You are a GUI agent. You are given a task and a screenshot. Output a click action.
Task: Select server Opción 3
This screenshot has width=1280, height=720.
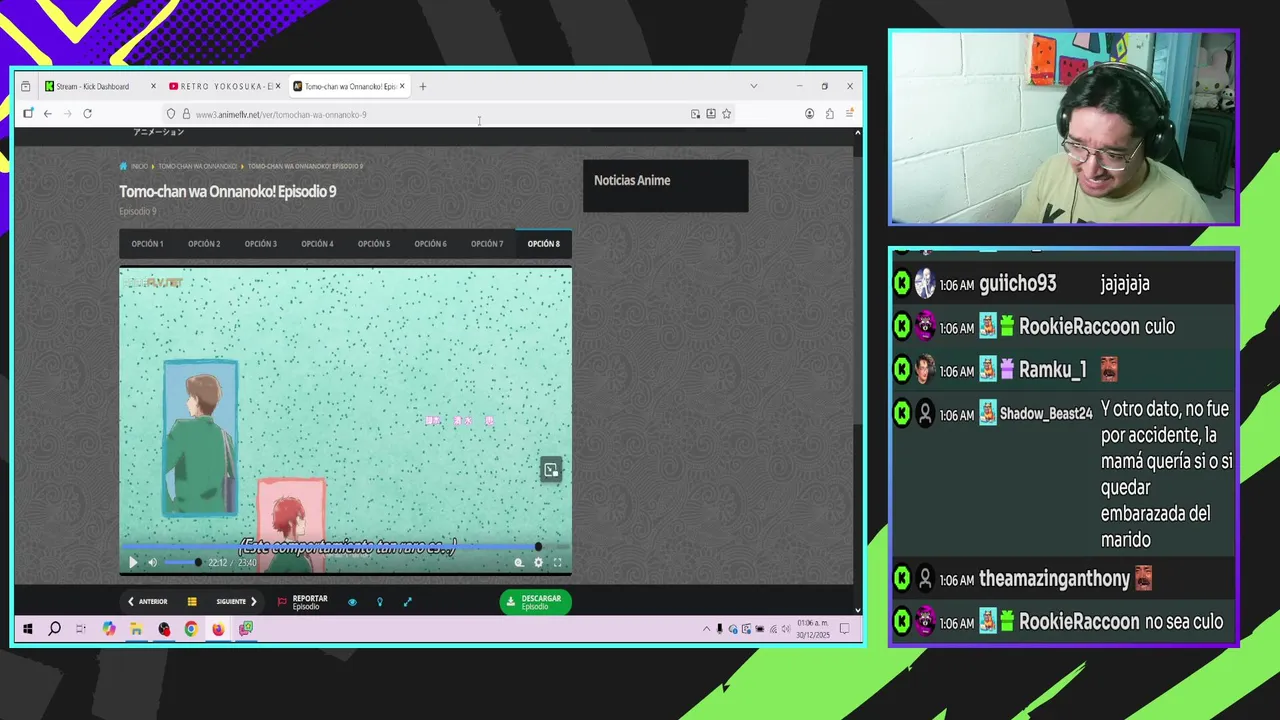(261, 244)
